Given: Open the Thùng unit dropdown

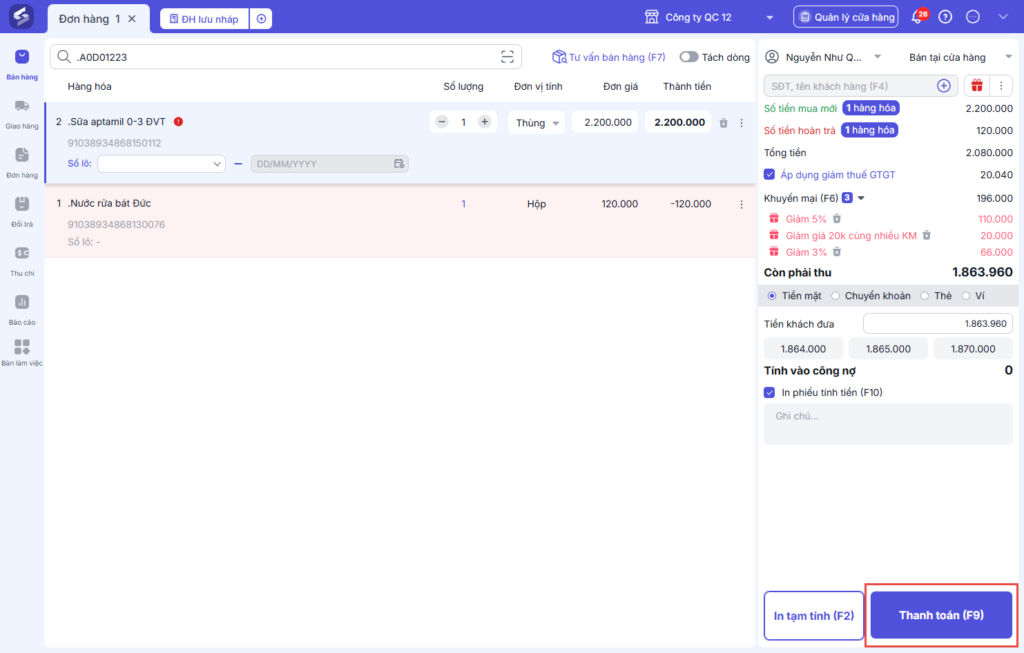Looking at the screenshot, I should point(536,123).
